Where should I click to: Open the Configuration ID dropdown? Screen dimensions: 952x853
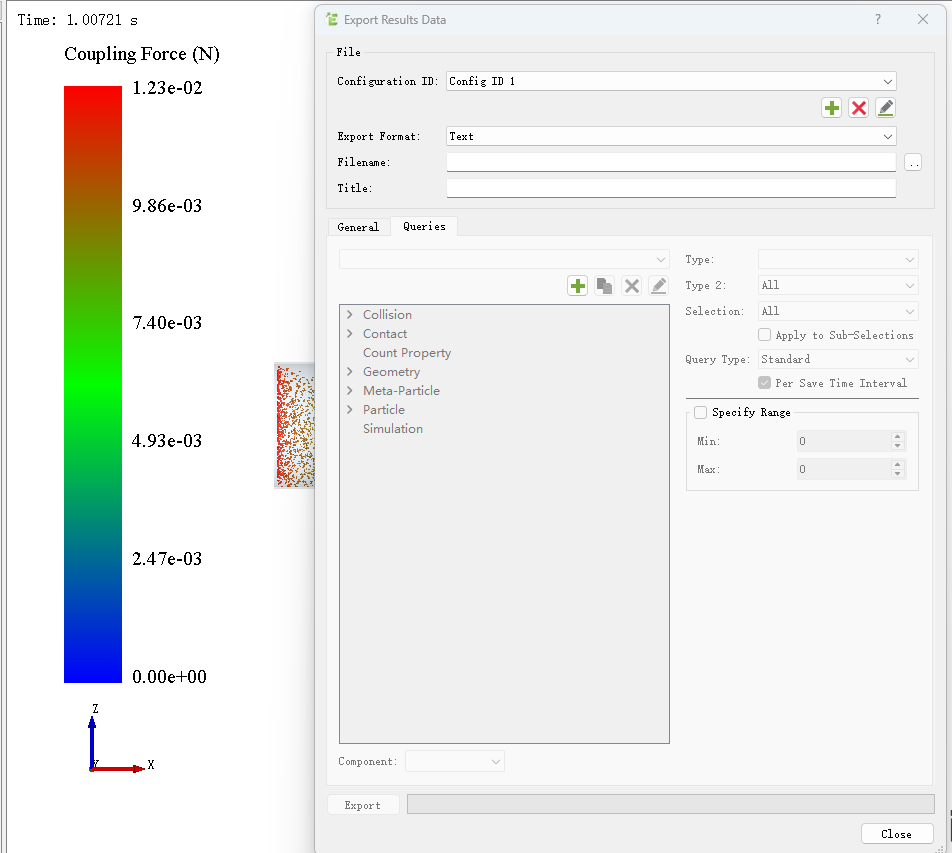point(671,81)
